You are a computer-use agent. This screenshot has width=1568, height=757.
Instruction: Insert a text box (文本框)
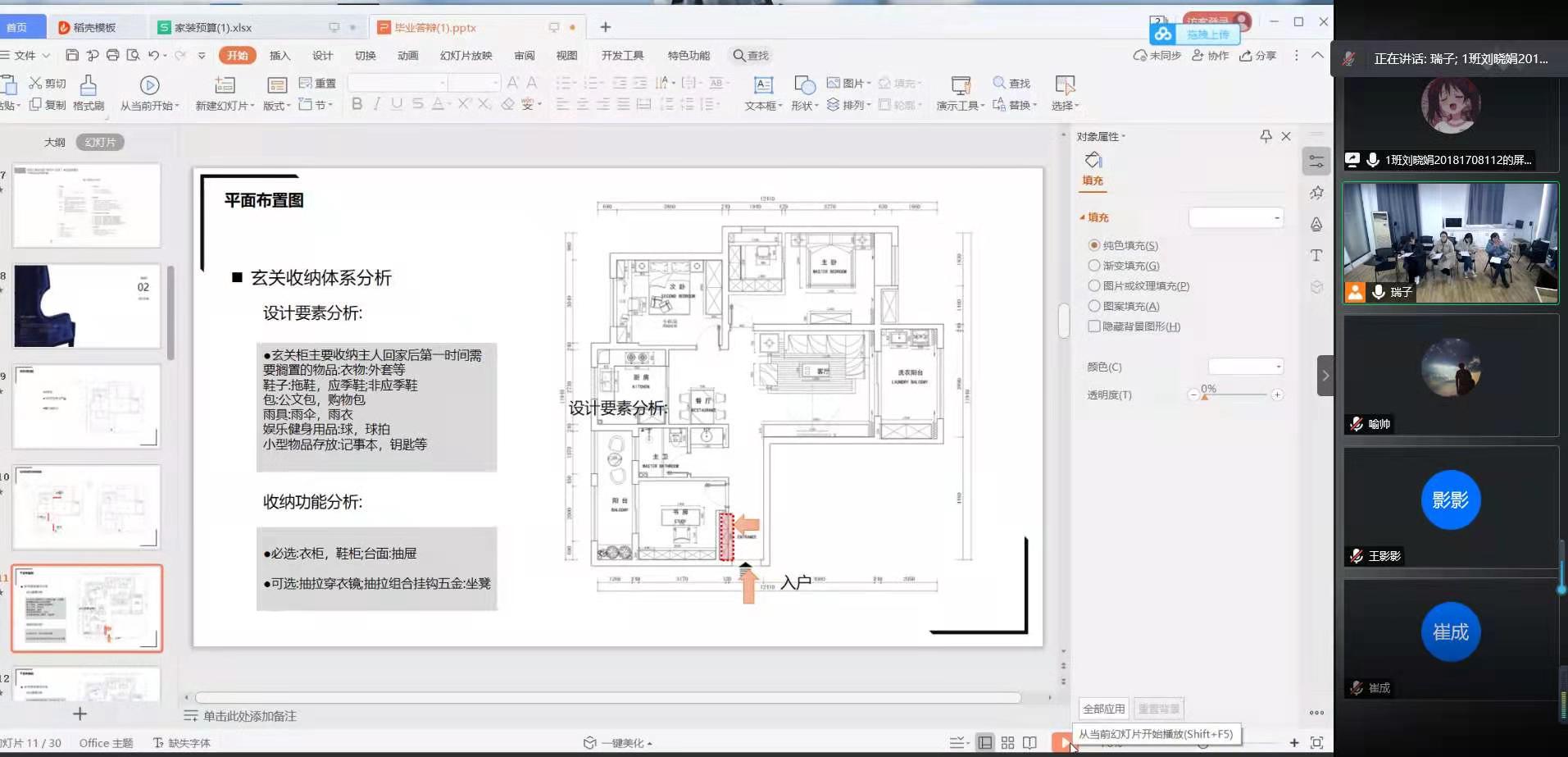(763, 86)
